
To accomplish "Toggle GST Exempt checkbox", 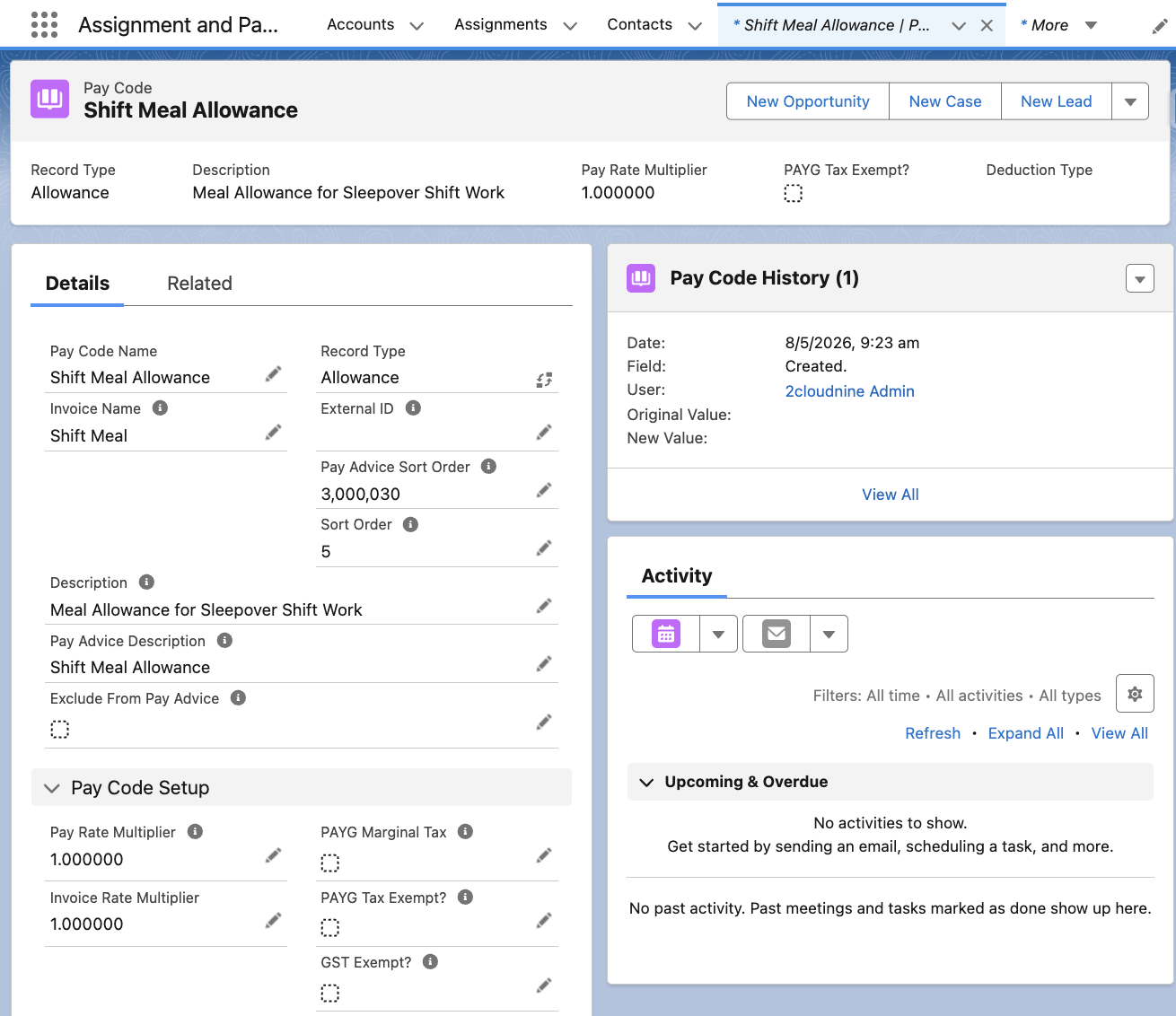I will click(330, 994).
